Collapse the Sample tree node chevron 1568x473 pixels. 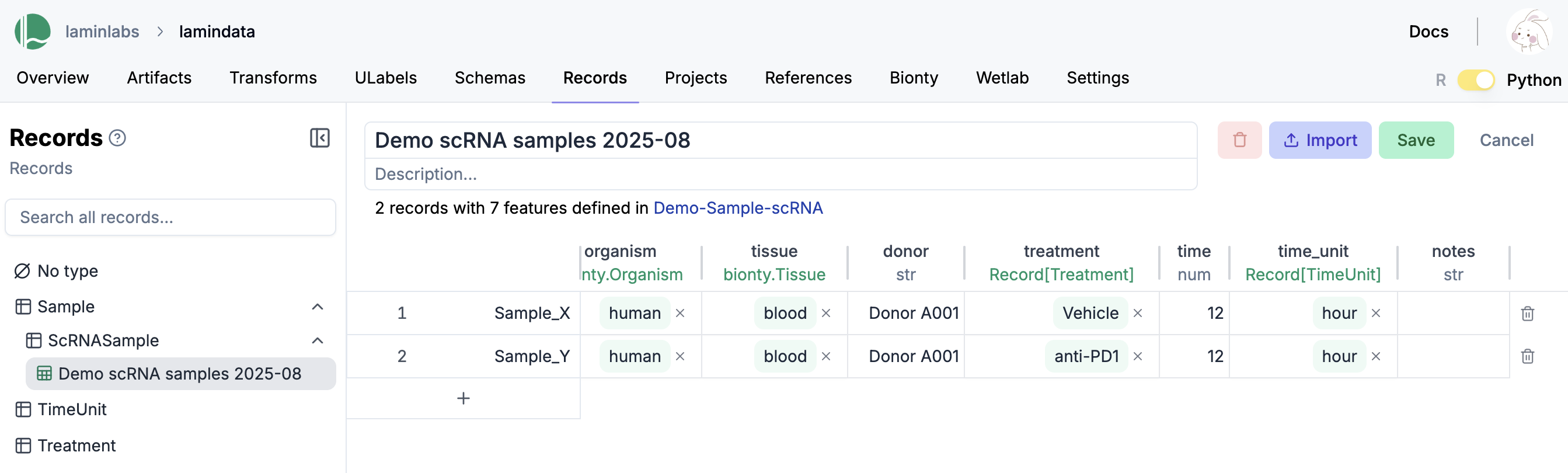point(317,306)
